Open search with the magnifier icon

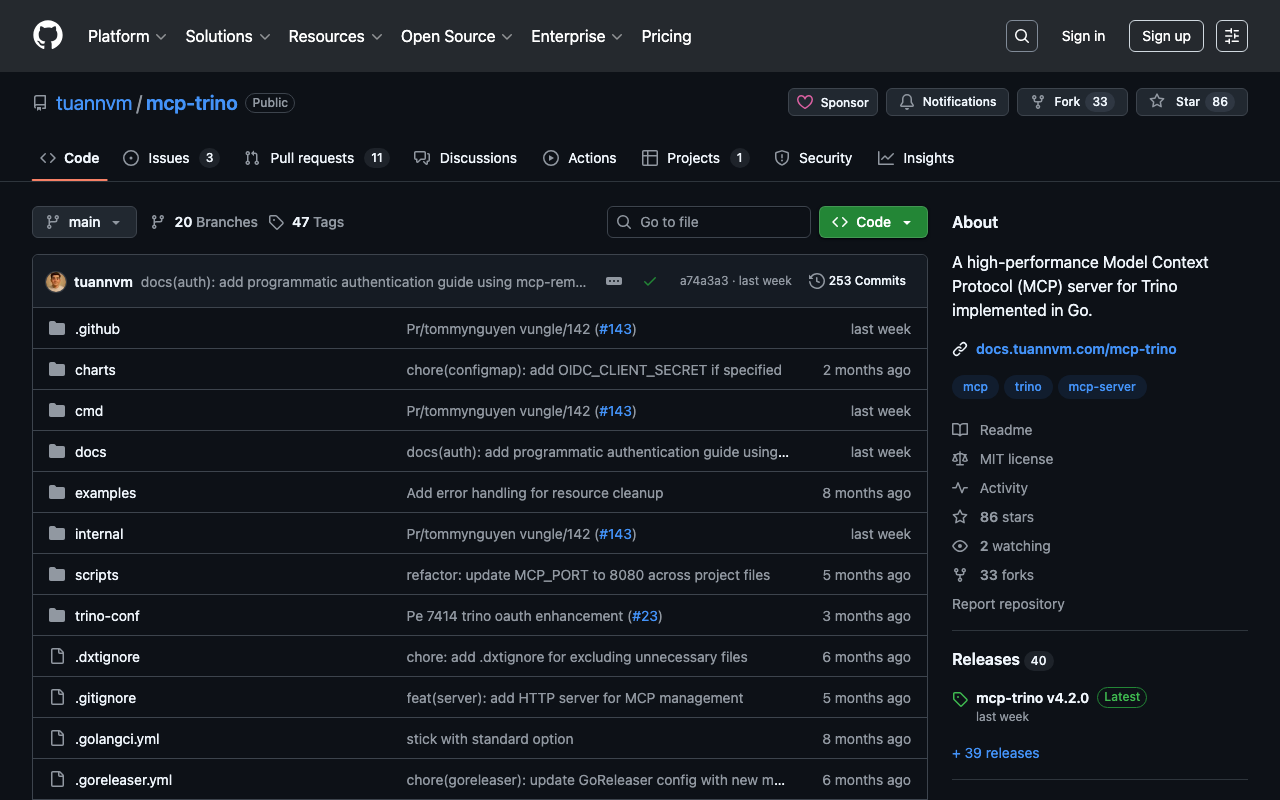pyautogui.click(x=1021, y=36)
